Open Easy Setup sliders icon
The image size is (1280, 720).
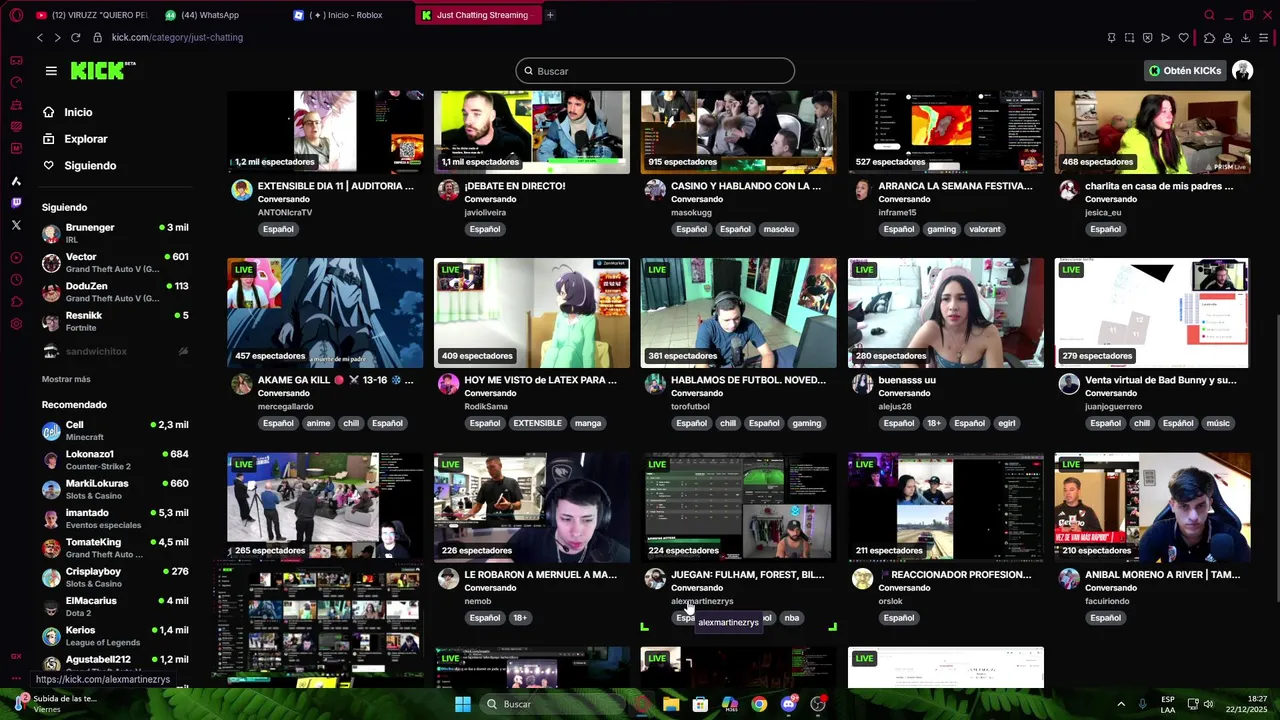(x=1264, y=38)
